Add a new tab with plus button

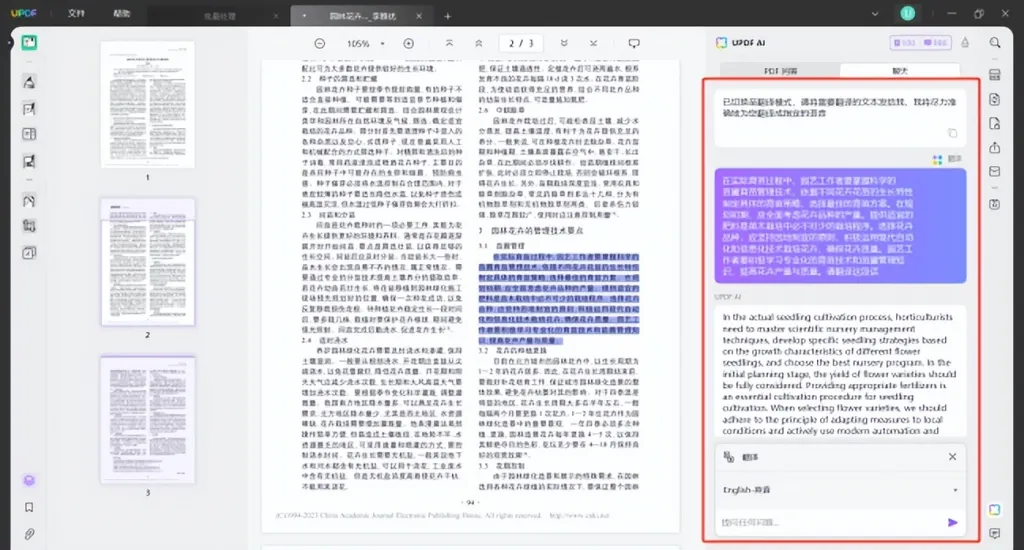[x=447, y=16]
